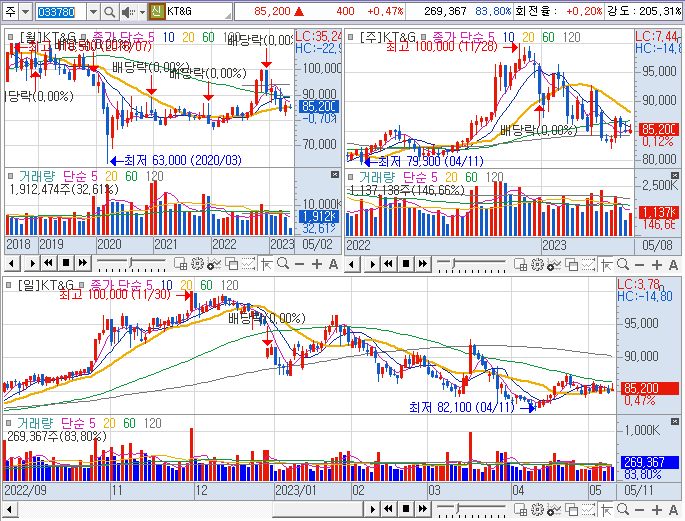The image size is (685, 521).
Task: Fast-forward the weekly chart playback
Action: (422, 264)
